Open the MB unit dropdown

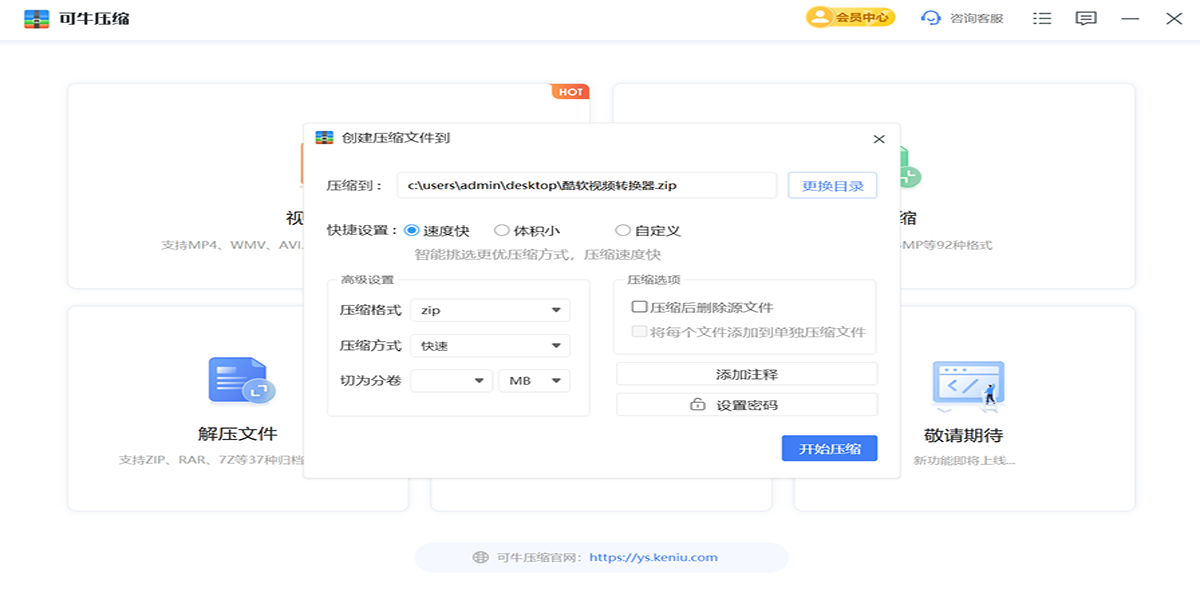click(534, 381)
